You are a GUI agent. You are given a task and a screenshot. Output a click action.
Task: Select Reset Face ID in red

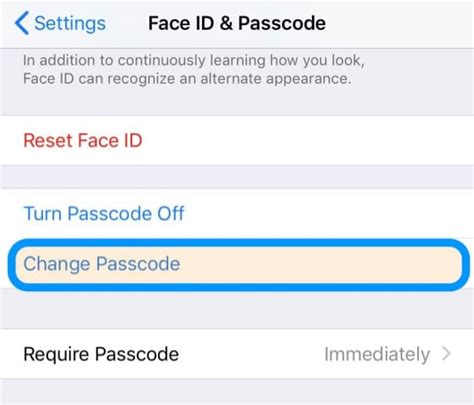pyautogui.click(x=83, y=140)
